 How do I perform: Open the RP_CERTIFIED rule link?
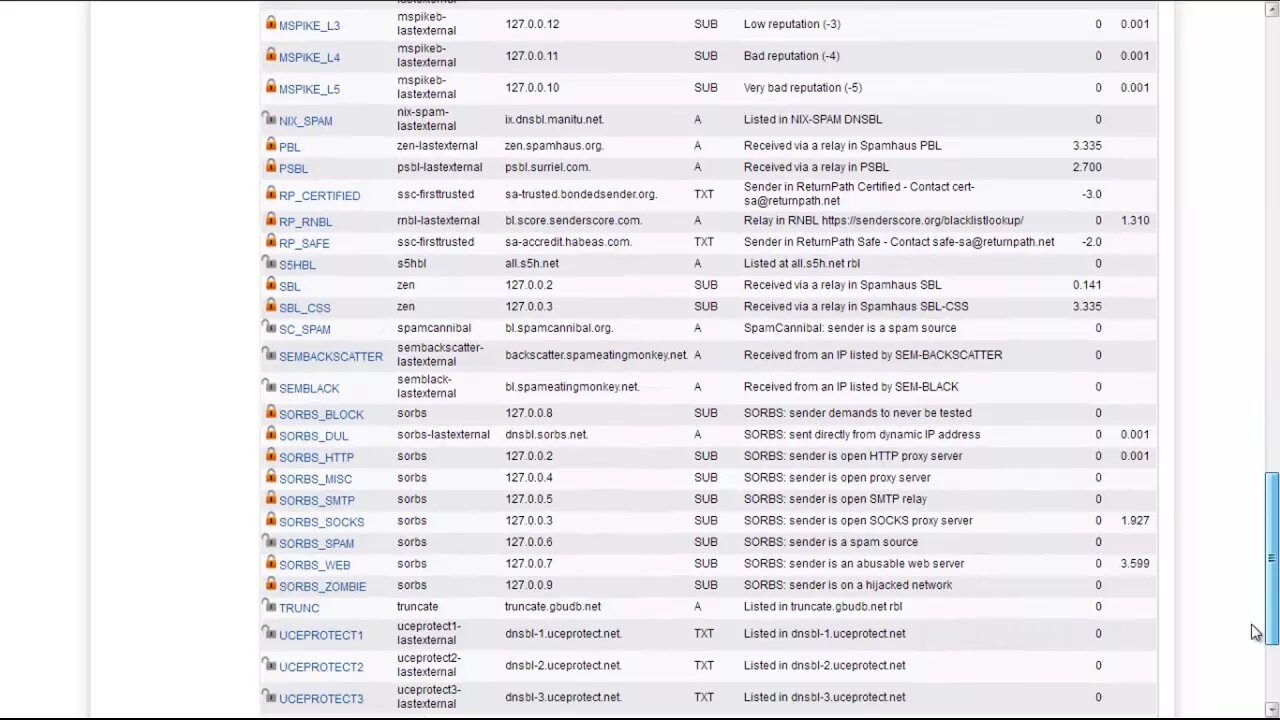[x=319, y=196]
